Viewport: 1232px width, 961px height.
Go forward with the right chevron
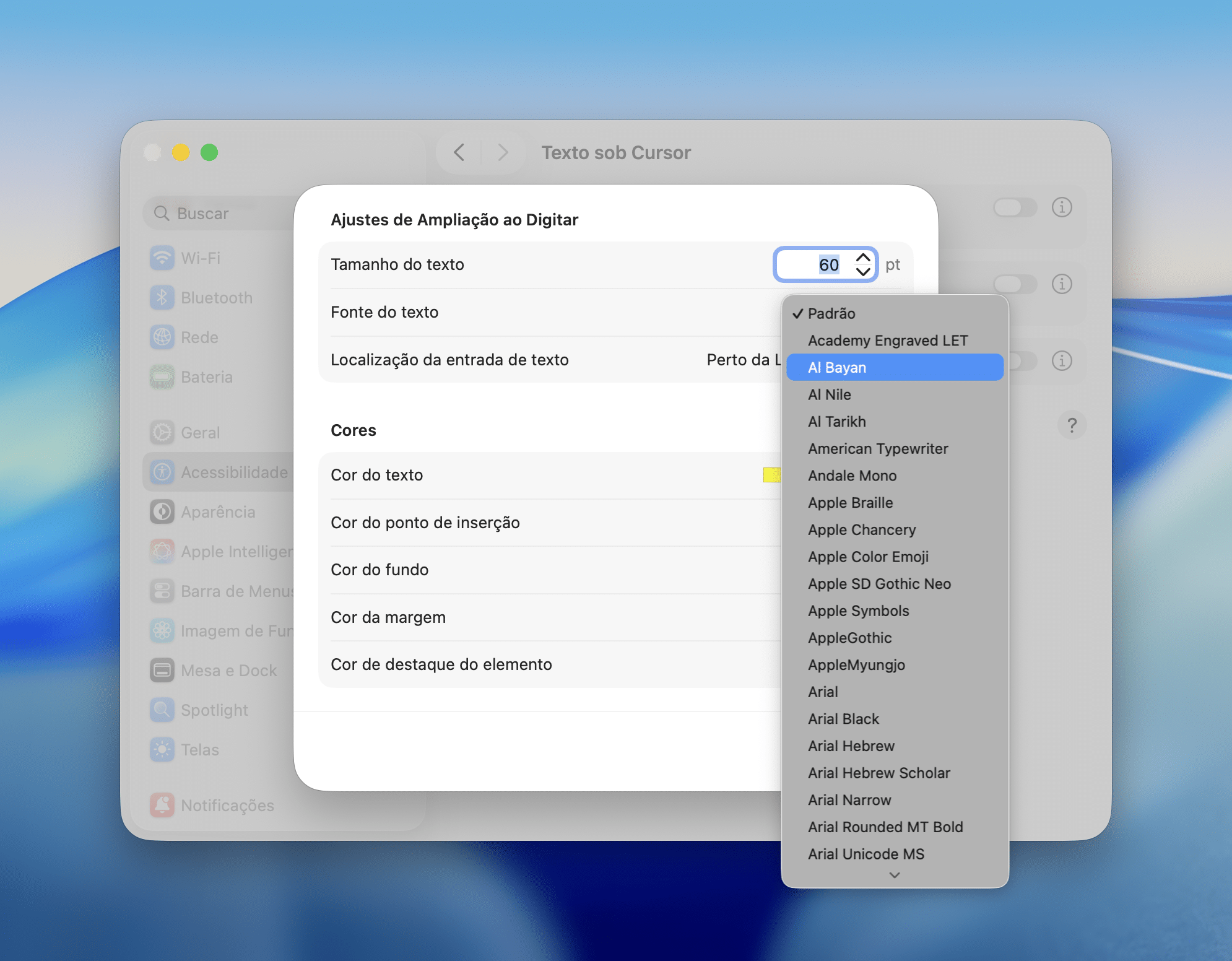pos(503,152)
